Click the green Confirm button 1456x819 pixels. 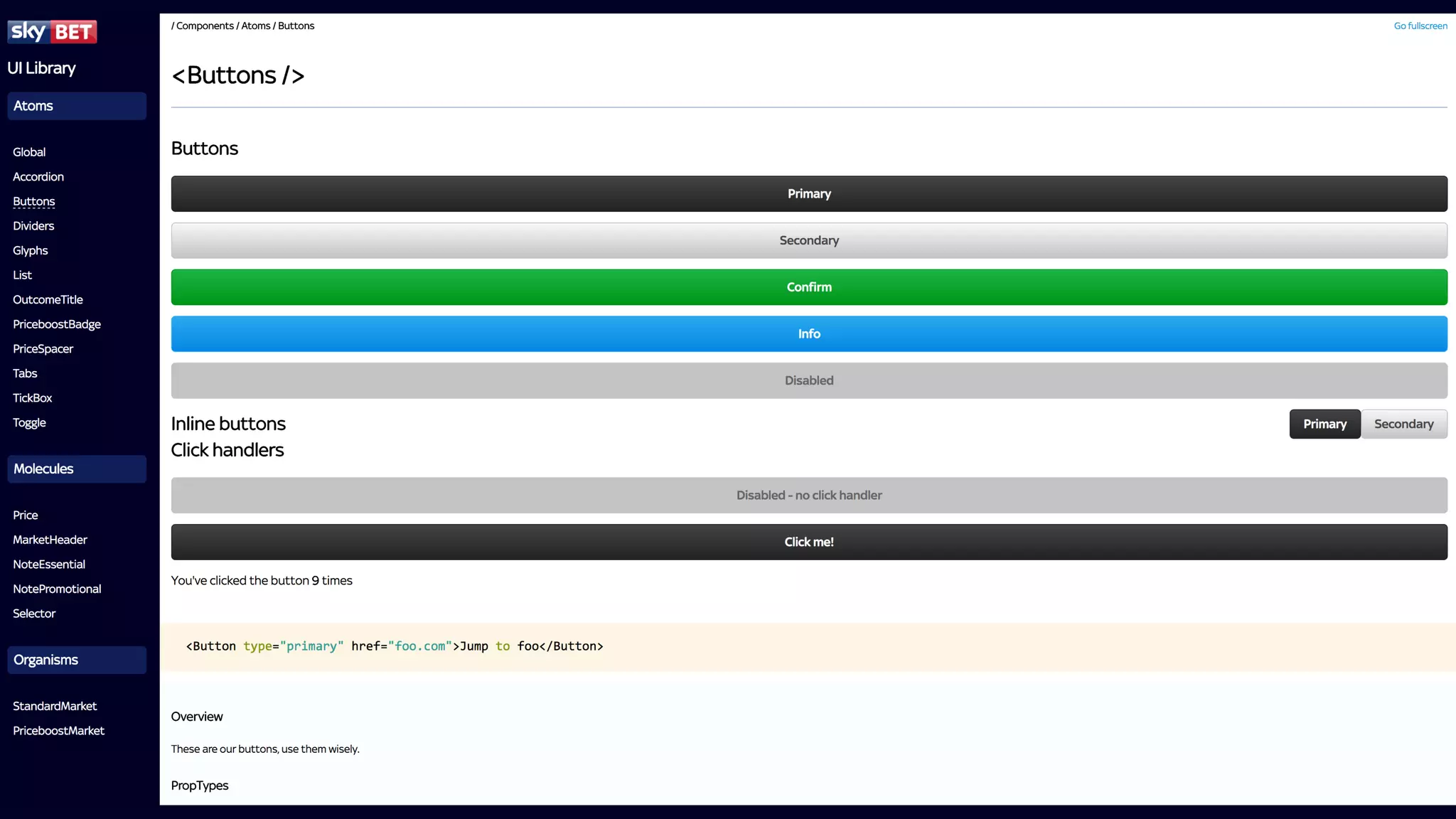pos(809,287)
